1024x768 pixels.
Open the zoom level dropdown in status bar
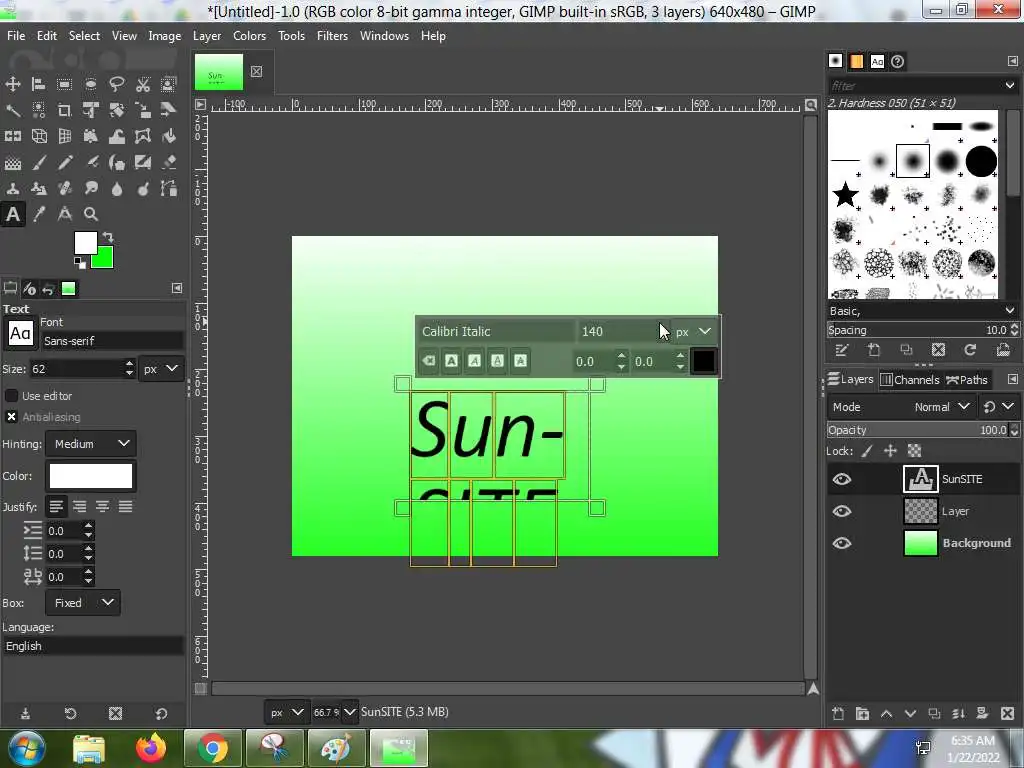(350, 712)
